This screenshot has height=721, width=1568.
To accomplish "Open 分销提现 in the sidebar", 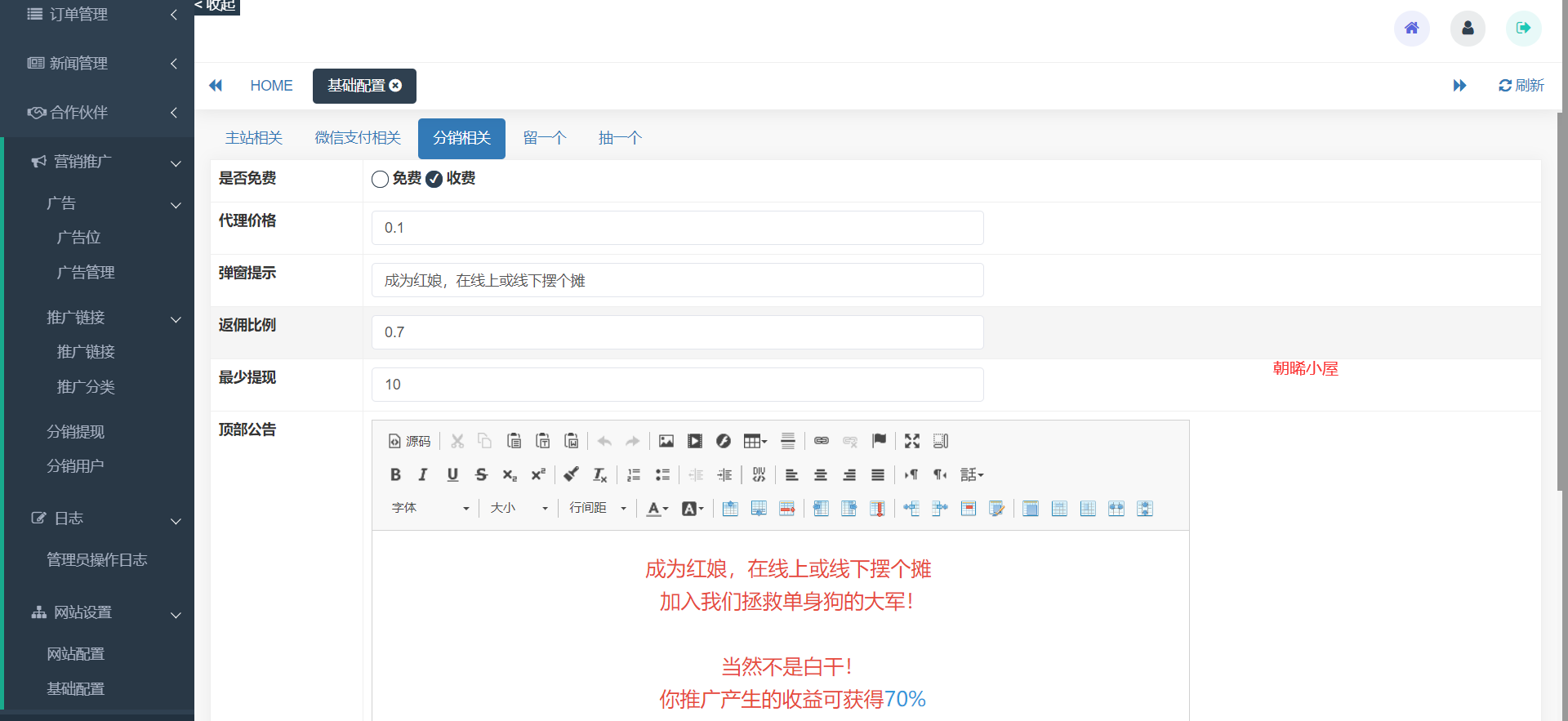I will pos(75,431).
